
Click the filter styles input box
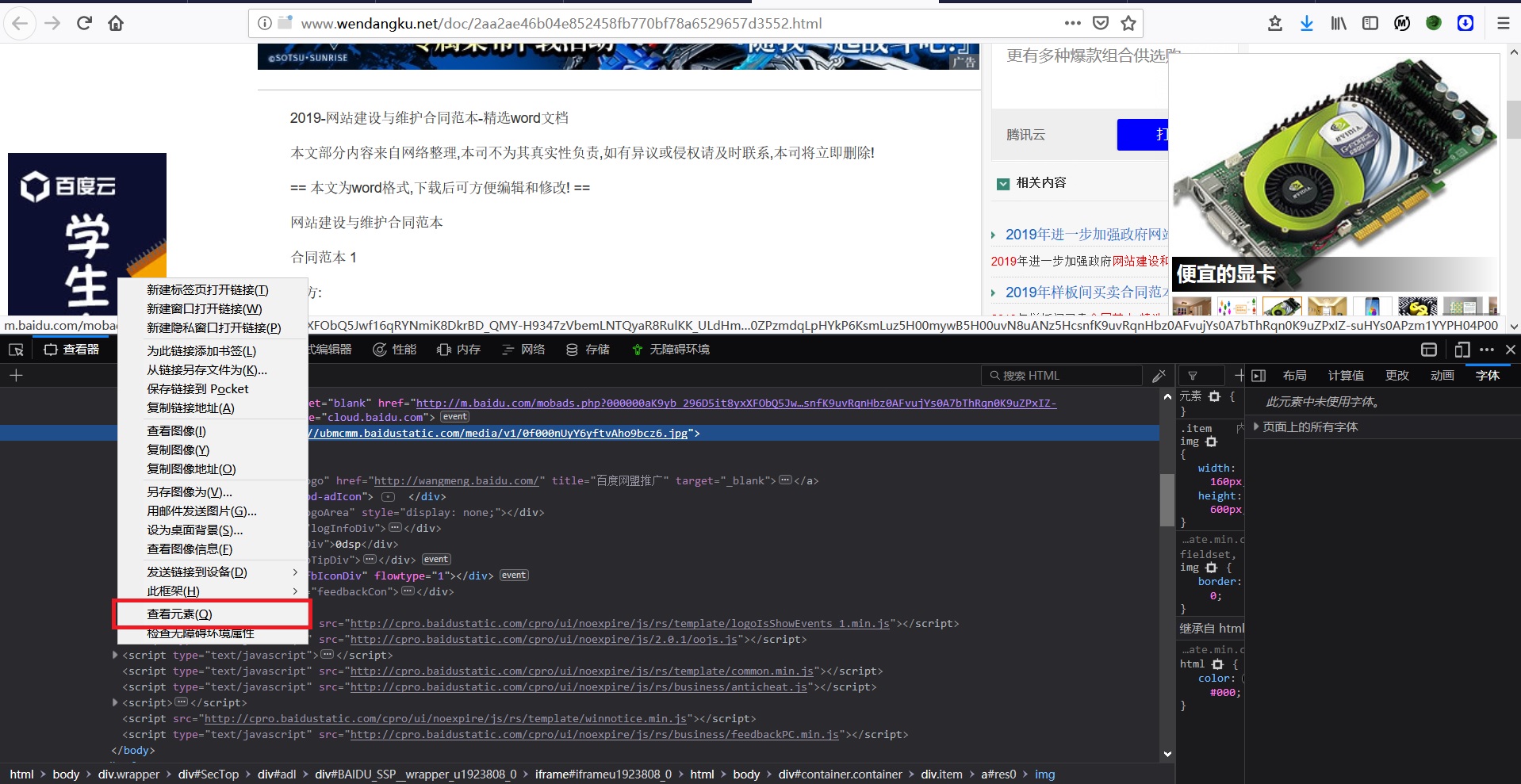click(1204, 375)
